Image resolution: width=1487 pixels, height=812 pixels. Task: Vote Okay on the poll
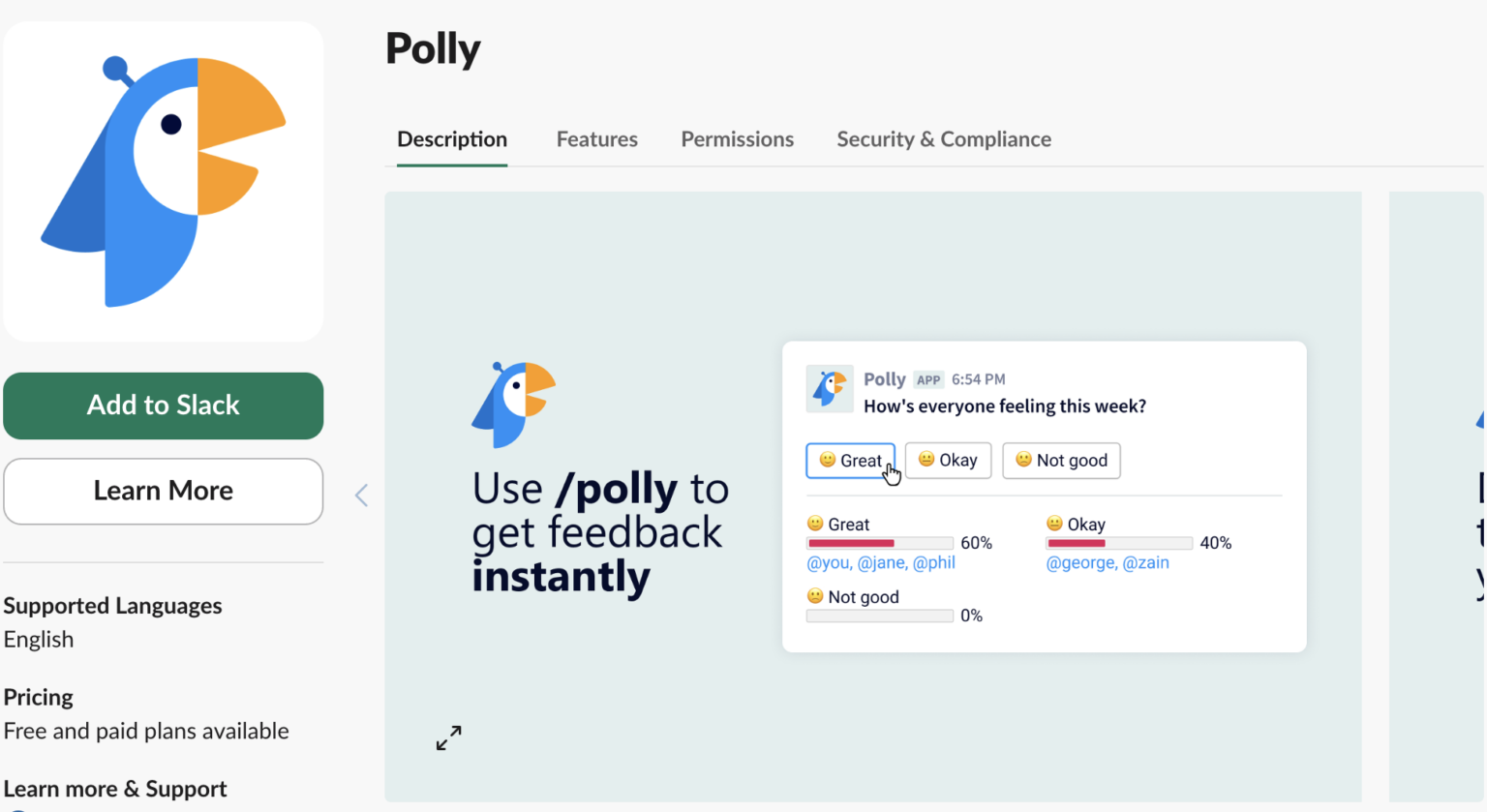point(948,460)
